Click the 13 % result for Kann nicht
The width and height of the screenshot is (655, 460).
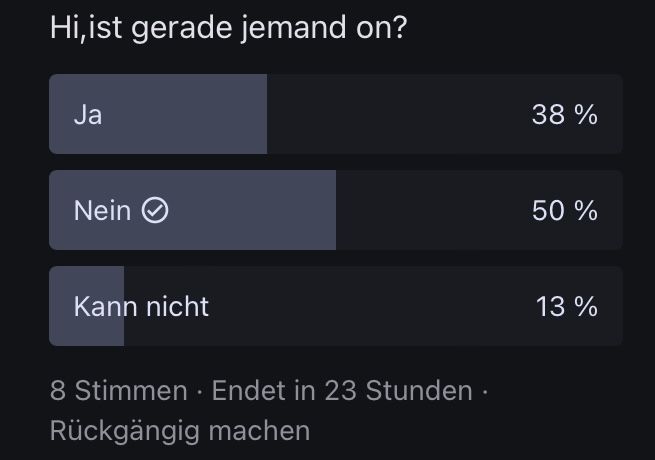pyautogui.click(x=566, y=306)
